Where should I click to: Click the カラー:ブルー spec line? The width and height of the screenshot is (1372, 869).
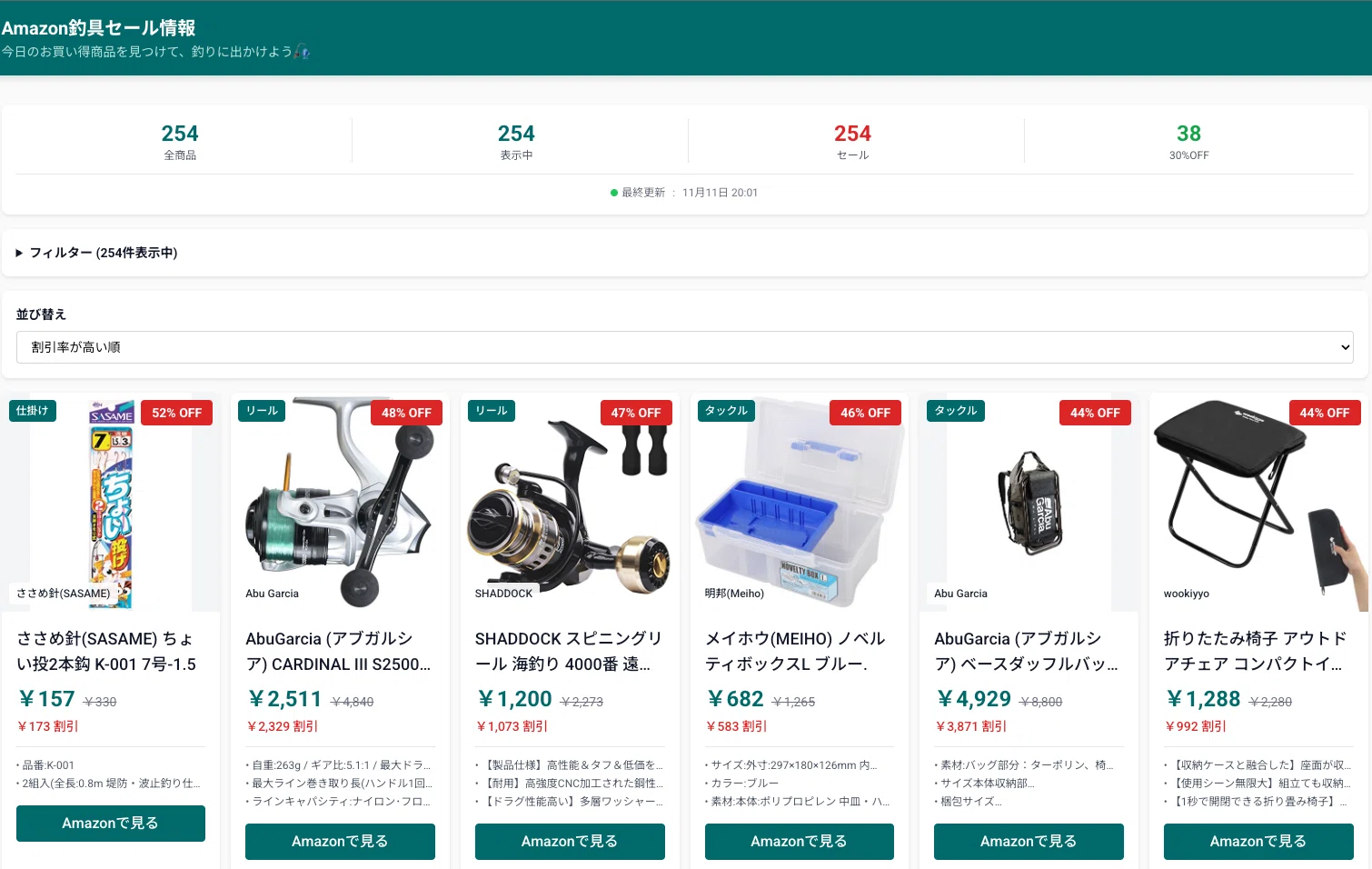pyautogui.click(x=742, y=784)
